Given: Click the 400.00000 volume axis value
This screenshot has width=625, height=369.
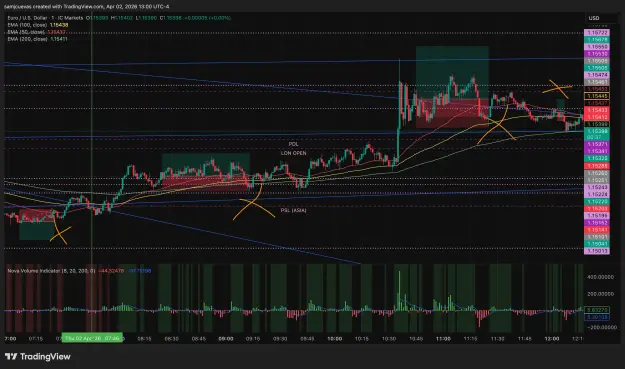Looking at the screenshot, I should [600, 277].
